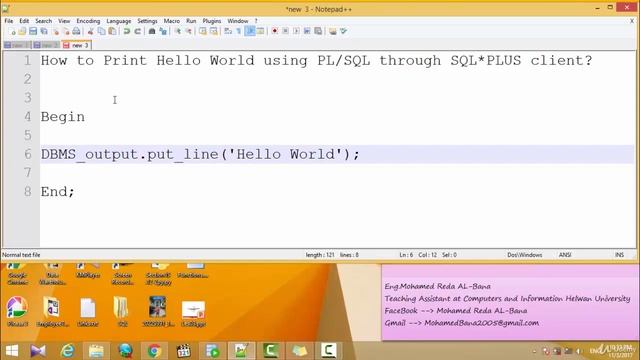Image resolution: width=640 pixels, height=360 pixels.
Task: Click line number 2 in the margin
Action: pyautogui.click(x=27, y=79)
